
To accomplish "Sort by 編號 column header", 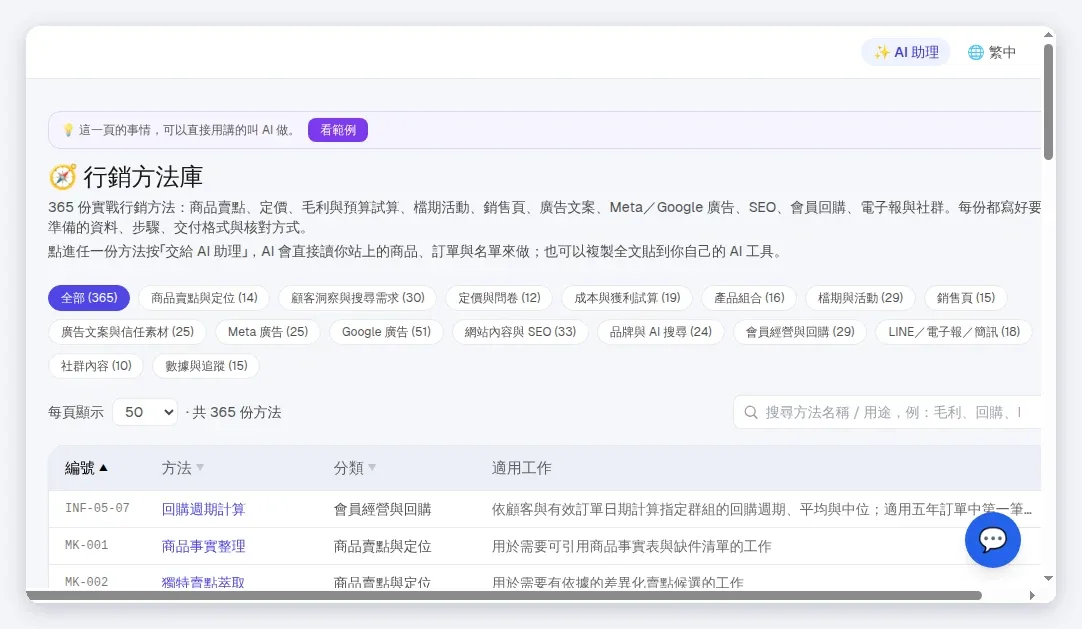I will (86, 468).
